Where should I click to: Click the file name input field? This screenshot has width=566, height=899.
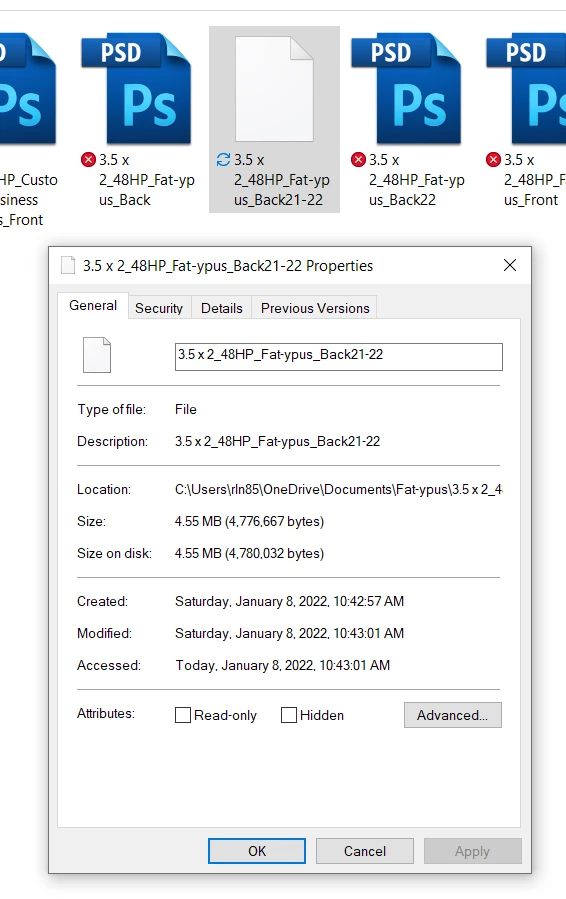click(339, 357)
